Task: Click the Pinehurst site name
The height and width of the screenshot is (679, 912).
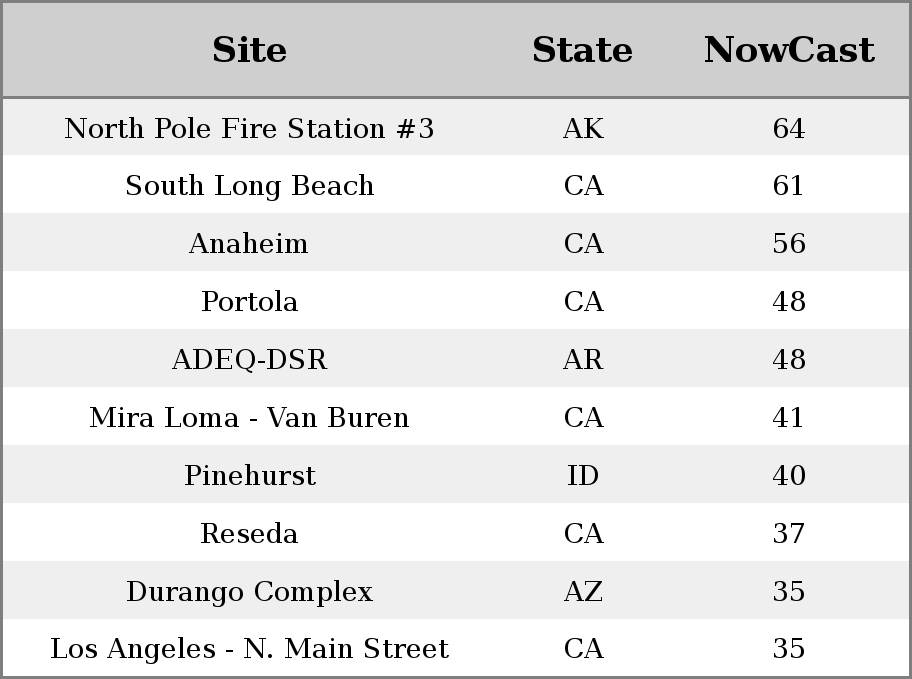Action: (x=250, y=475)
